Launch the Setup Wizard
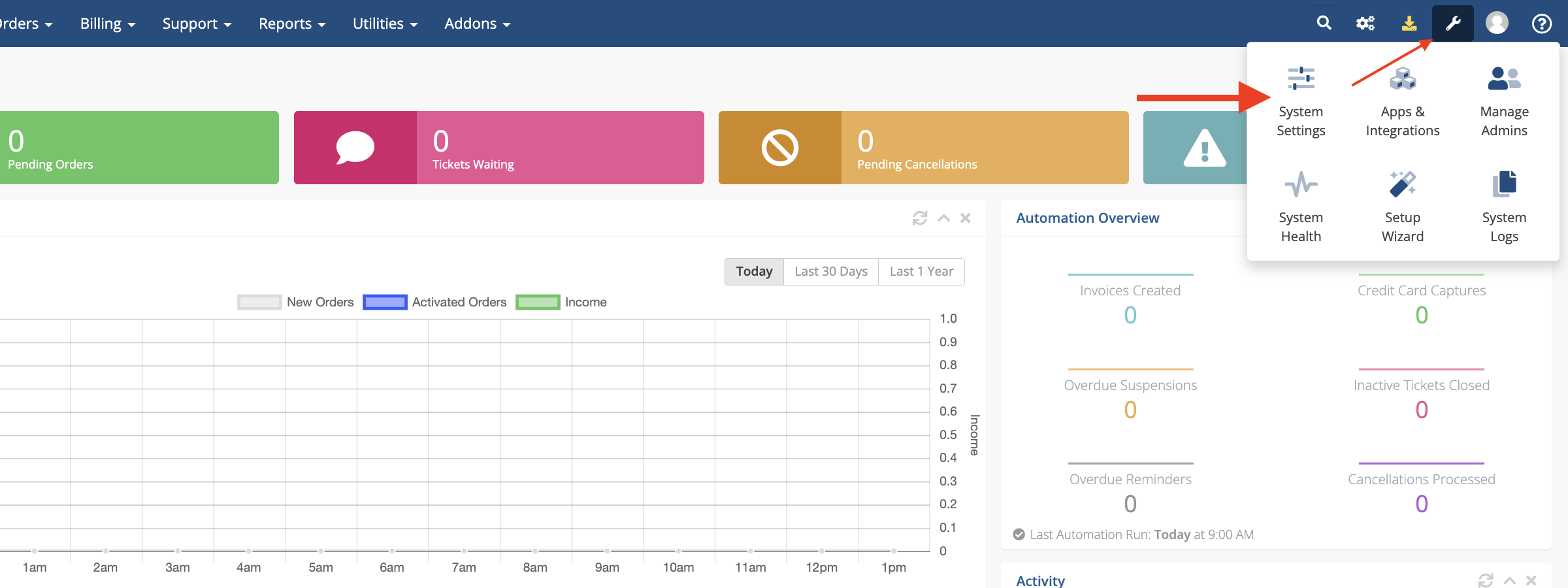This screenshot has height=588, width=1568. (1402, 208)
